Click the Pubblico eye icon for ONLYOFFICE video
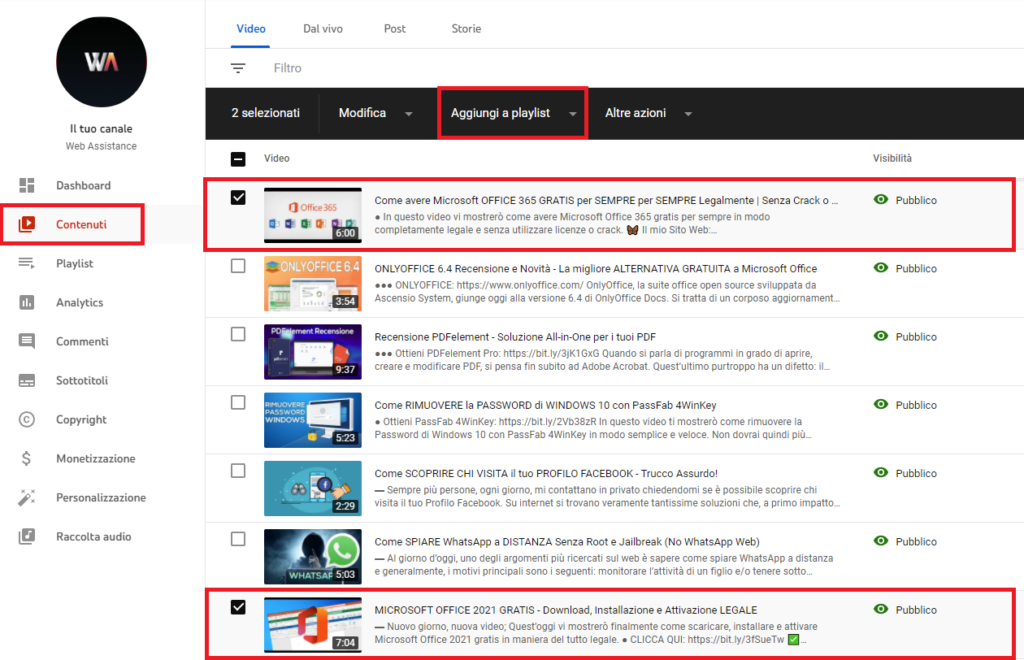This screenshot has width=1024, height=660. (x=881, y=268)
